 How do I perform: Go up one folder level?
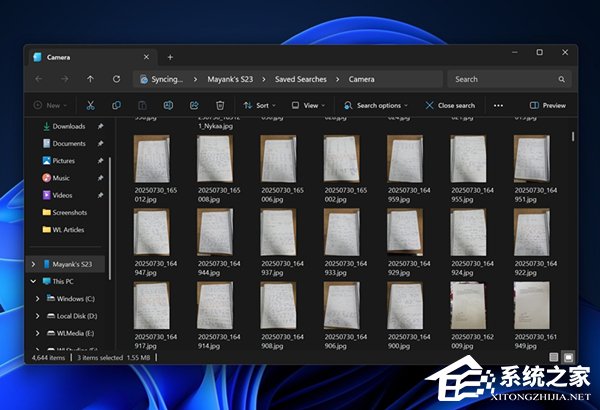click(x=90, y=79)
